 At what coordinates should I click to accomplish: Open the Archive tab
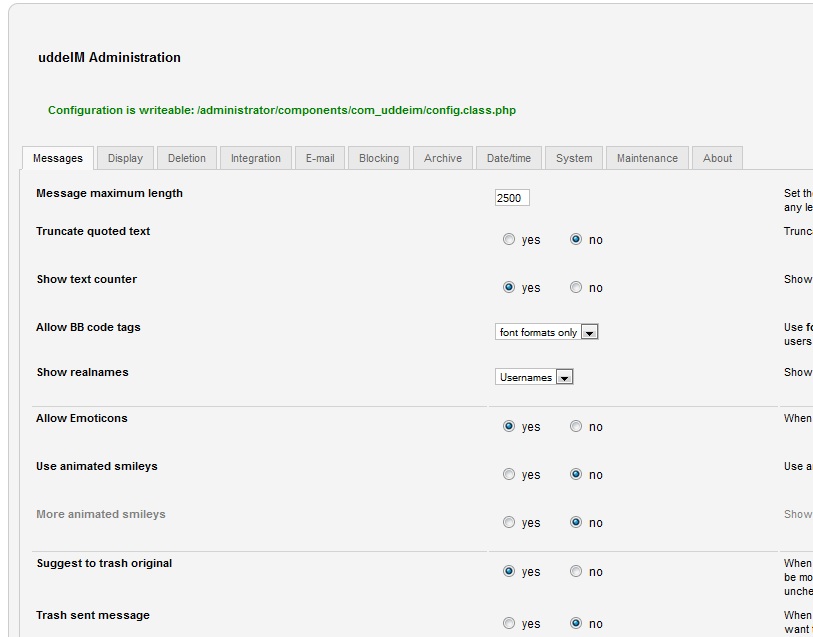(x=443, y=158)
